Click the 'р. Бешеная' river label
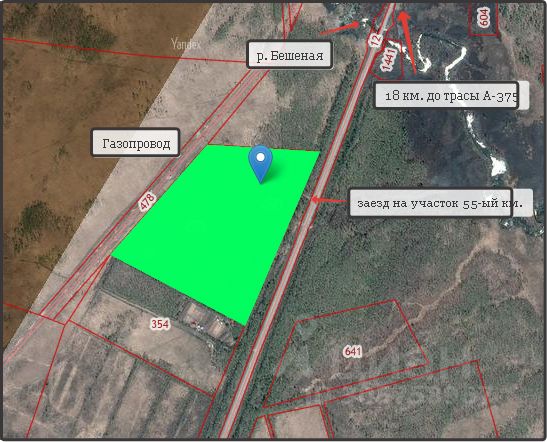Screen dimensions: 547x442 [289, 55]
